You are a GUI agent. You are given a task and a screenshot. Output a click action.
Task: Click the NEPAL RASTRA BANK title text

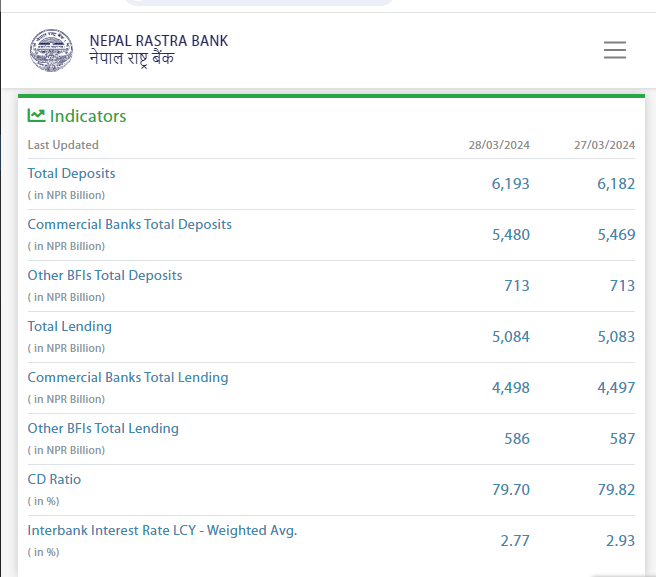[158, 41]
